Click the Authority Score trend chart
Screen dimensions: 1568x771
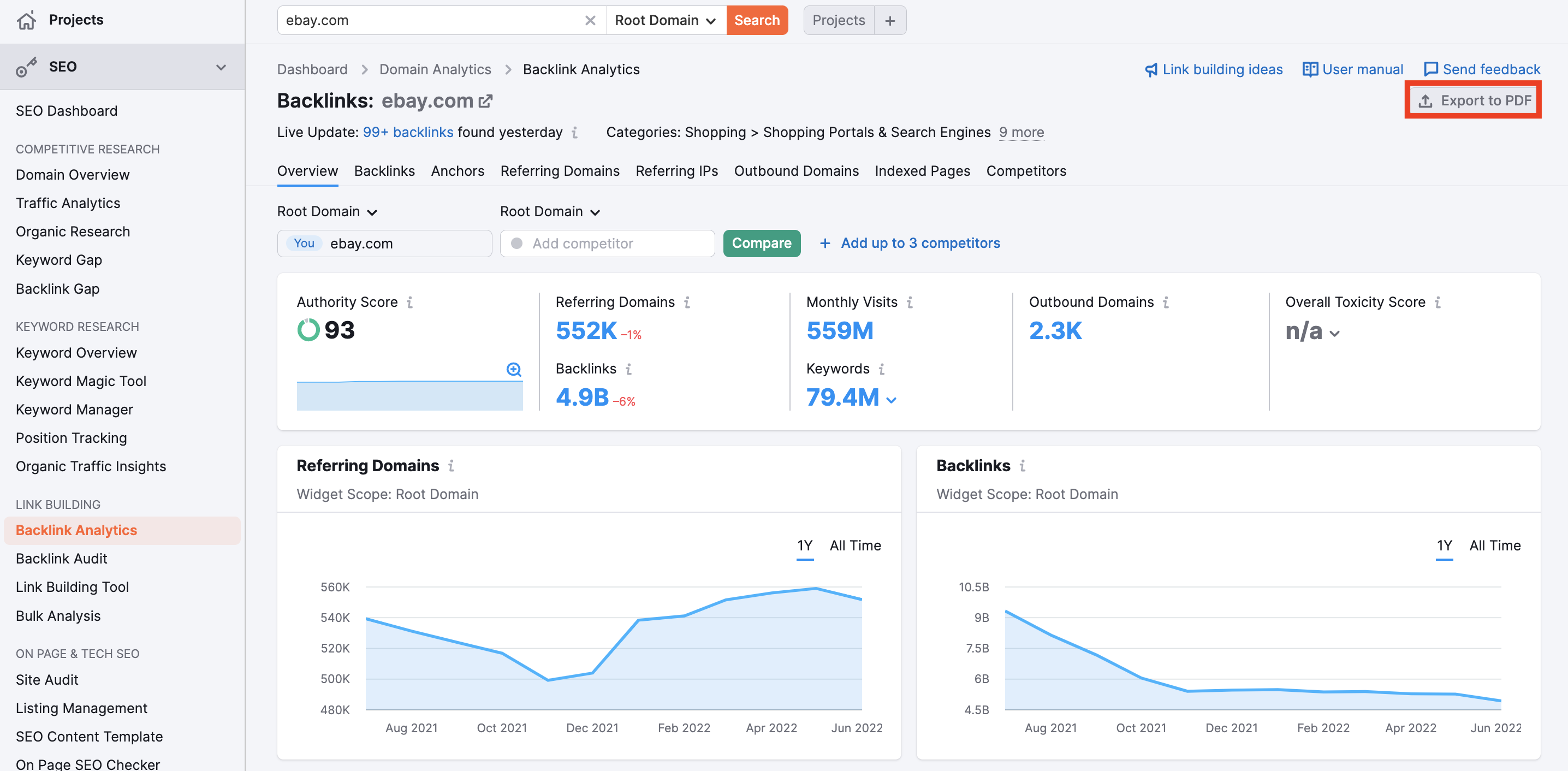click(409, 395)
